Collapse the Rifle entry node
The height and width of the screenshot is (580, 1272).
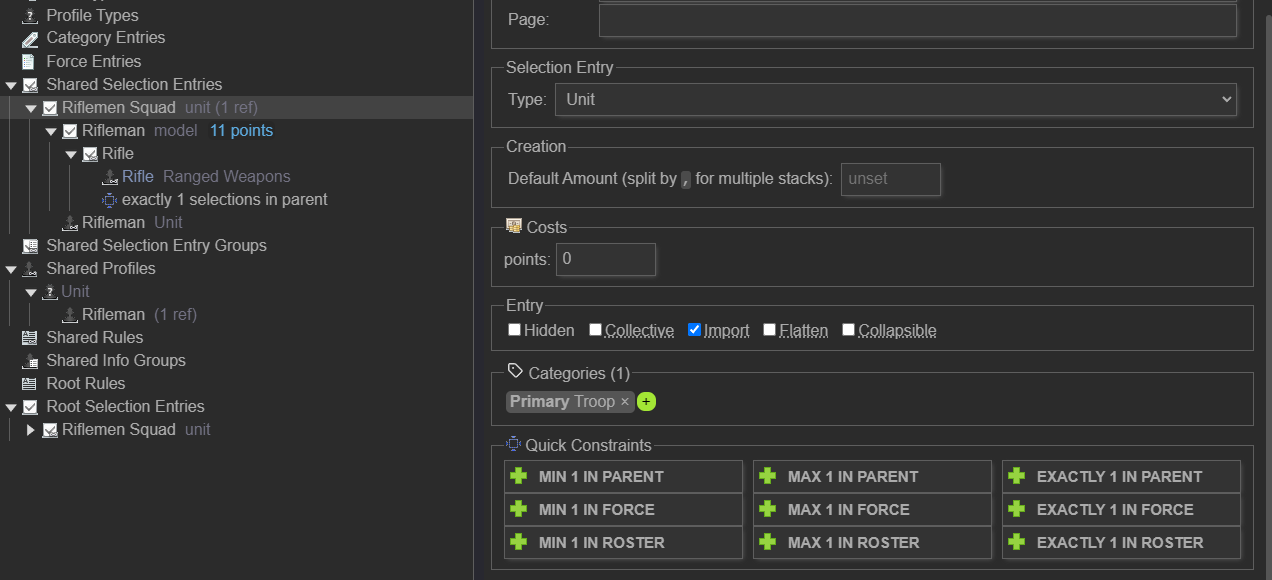click(x=71, y=155)
